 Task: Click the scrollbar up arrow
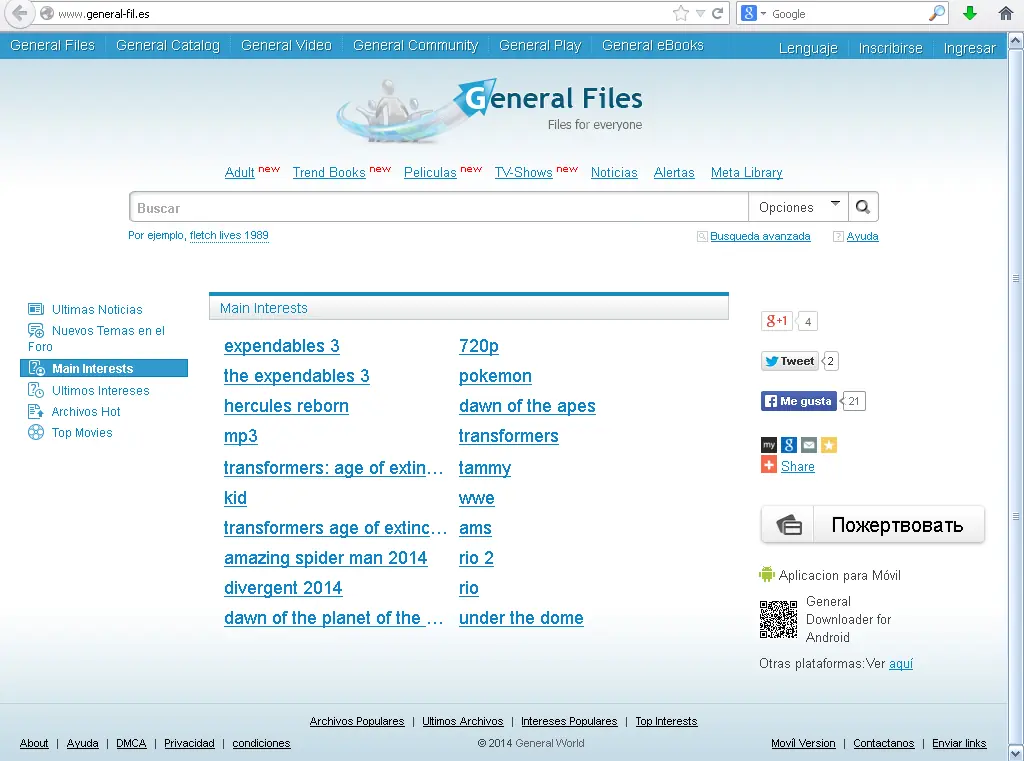click(x=1016, y=40)
